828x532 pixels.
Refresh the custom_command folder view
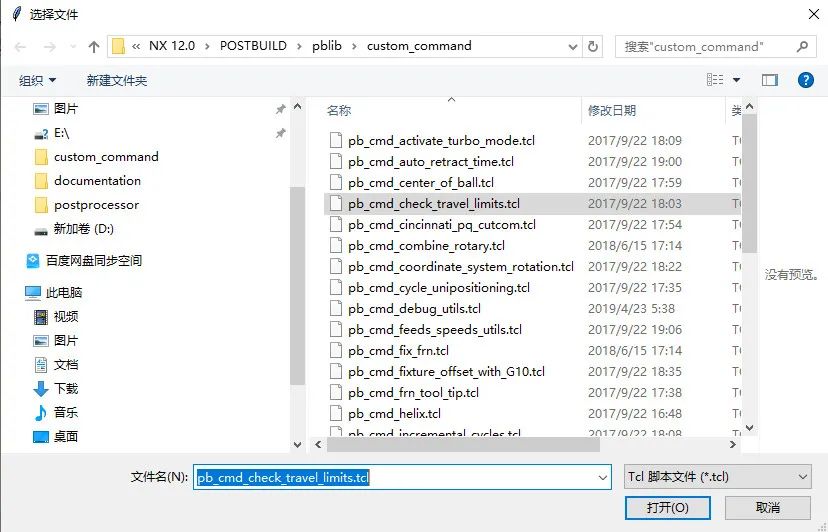[593, 46]
